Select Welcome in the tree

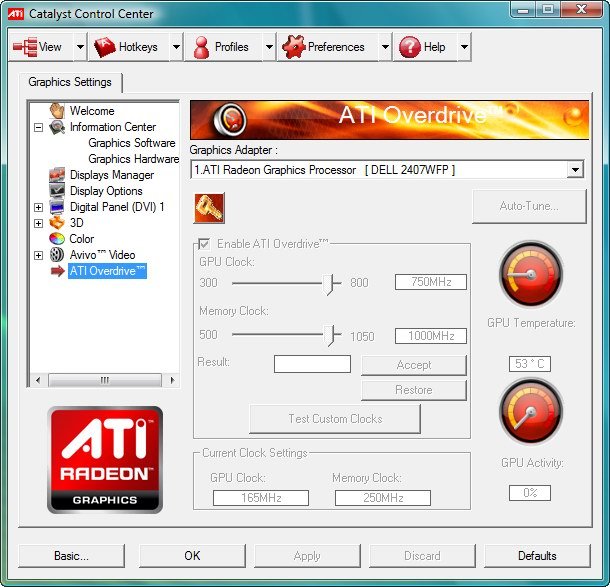point(92,111)
